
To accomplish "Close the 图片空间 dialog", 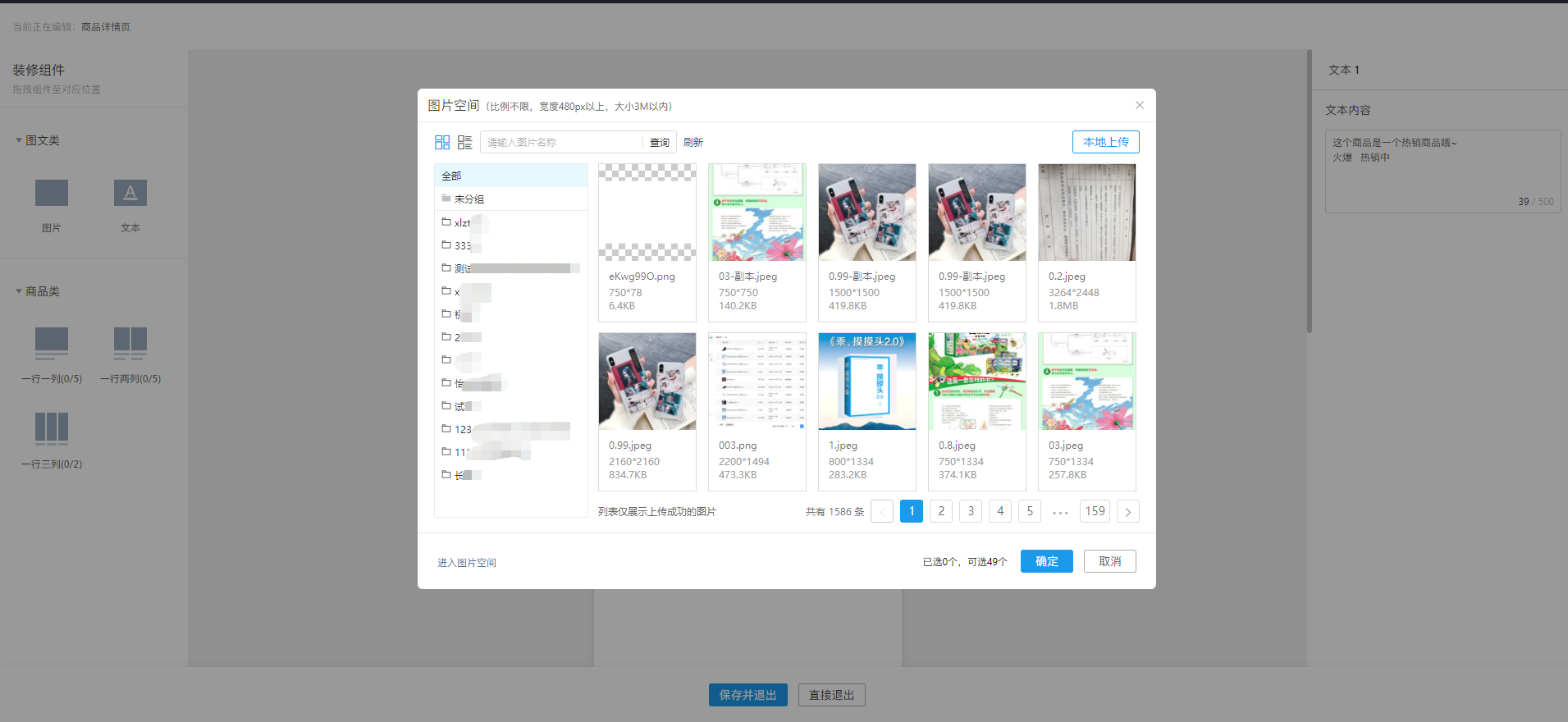I will pos(1139,105).
